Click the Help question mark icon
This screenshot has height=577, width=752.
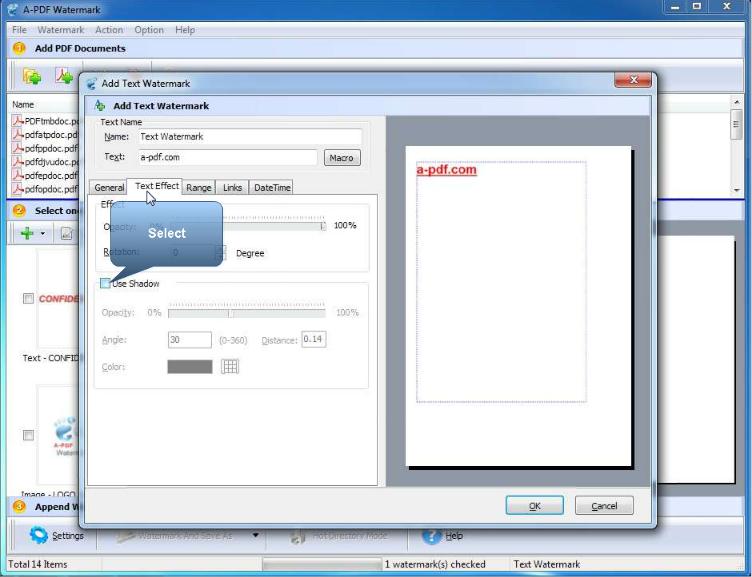click(x=431, y=535)
